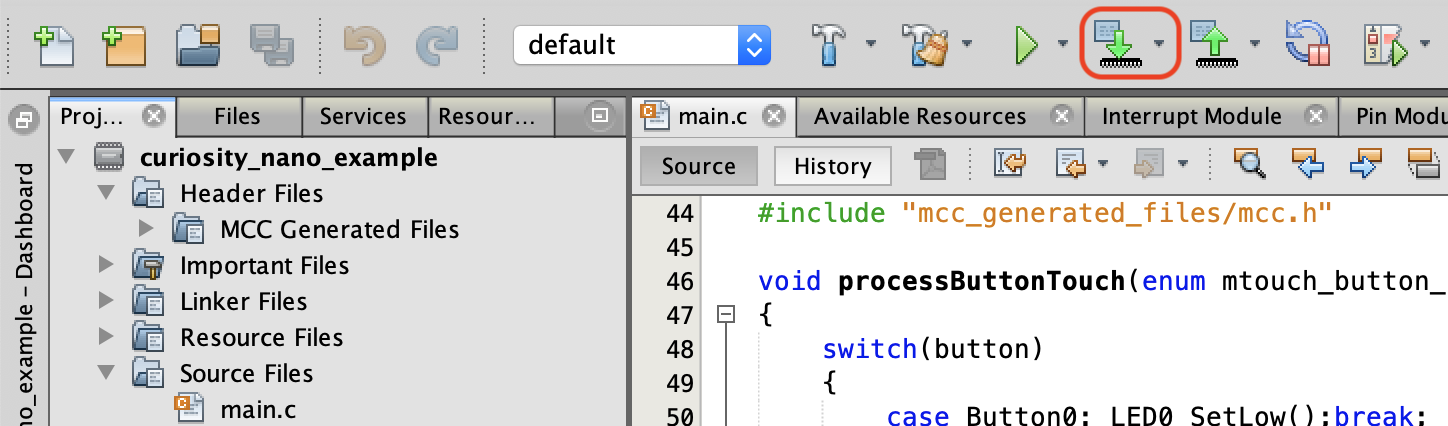
Task: Collapse the Header Files folder
Action: [x=107, y=193]
